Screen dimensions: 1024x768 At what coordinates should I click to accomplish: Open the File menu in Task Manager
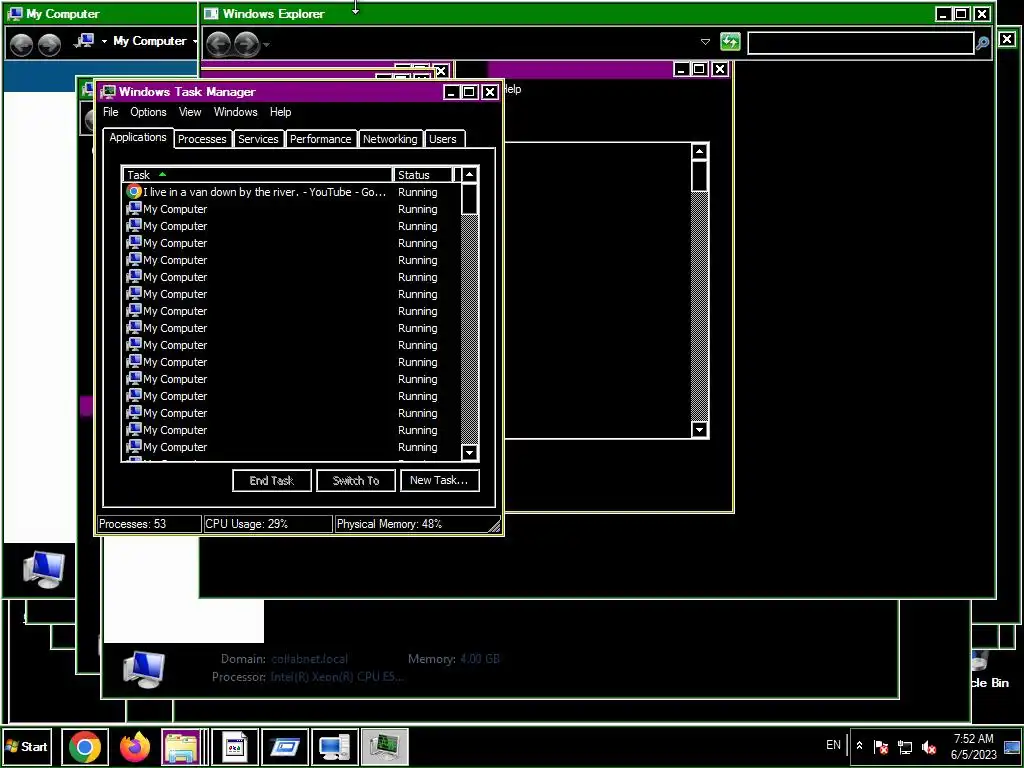tap(110, 112)
